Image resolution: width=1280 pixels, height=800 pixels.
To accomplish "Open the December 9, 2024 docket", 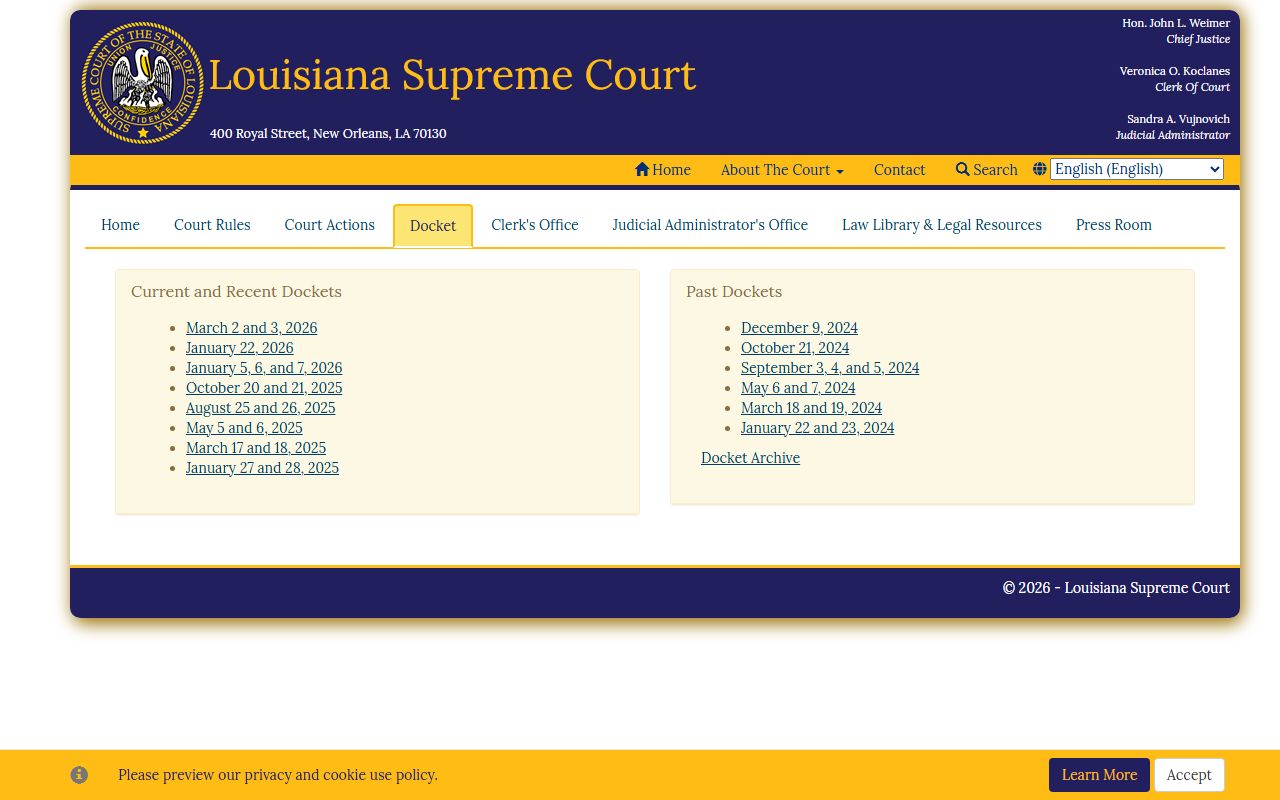I will [799, 328].
